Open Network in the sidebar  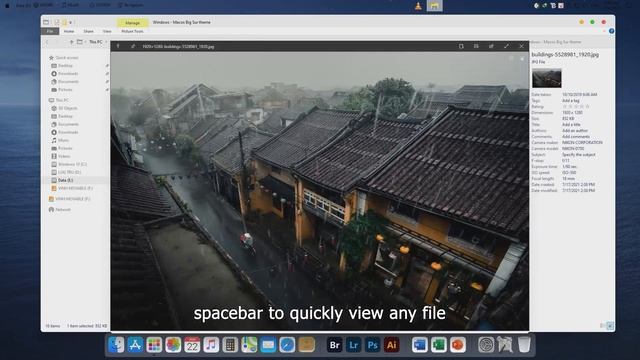click(63, 209)
